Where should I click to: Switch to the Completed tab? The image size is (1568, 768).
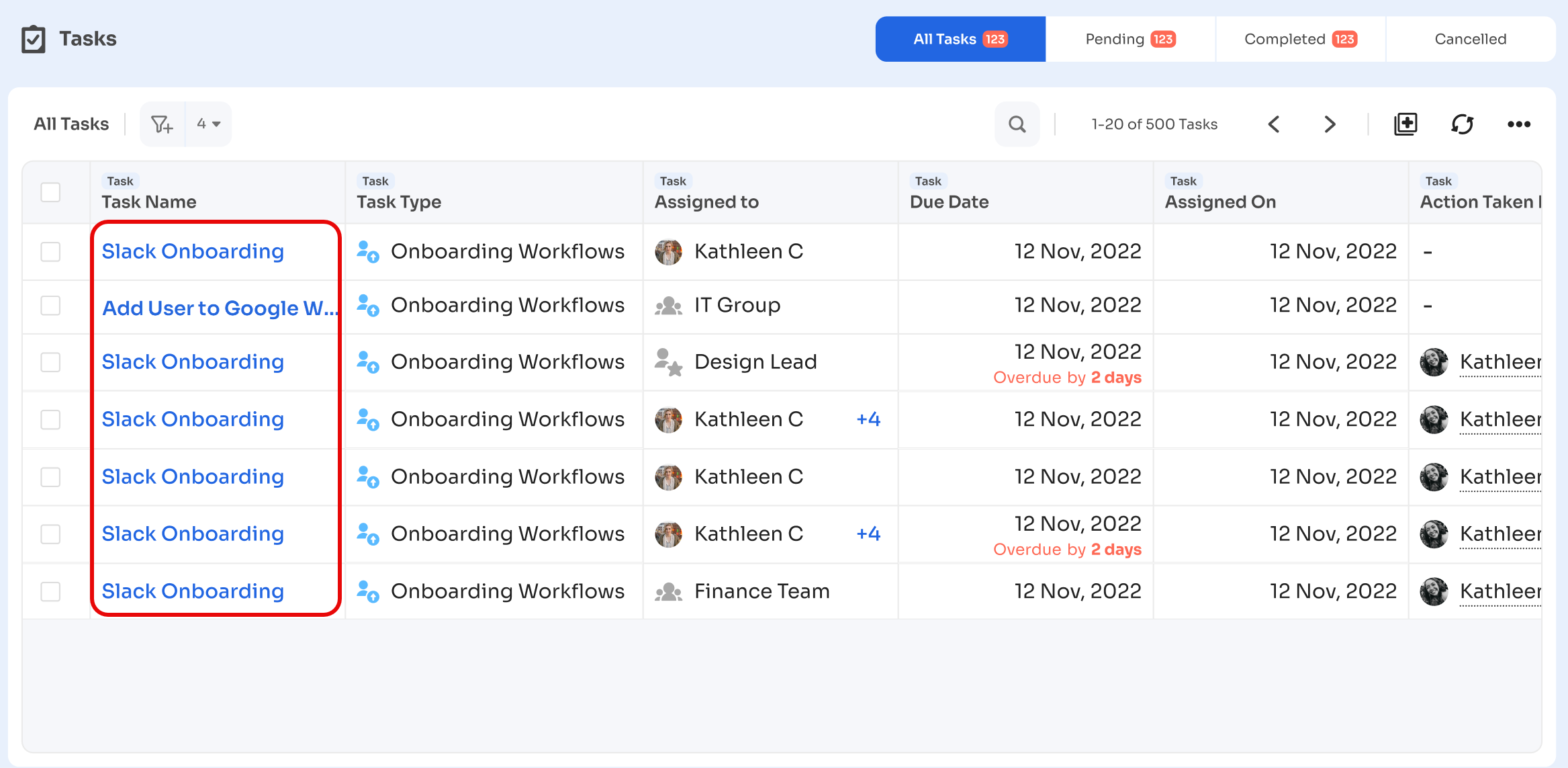pos(1300,39)
